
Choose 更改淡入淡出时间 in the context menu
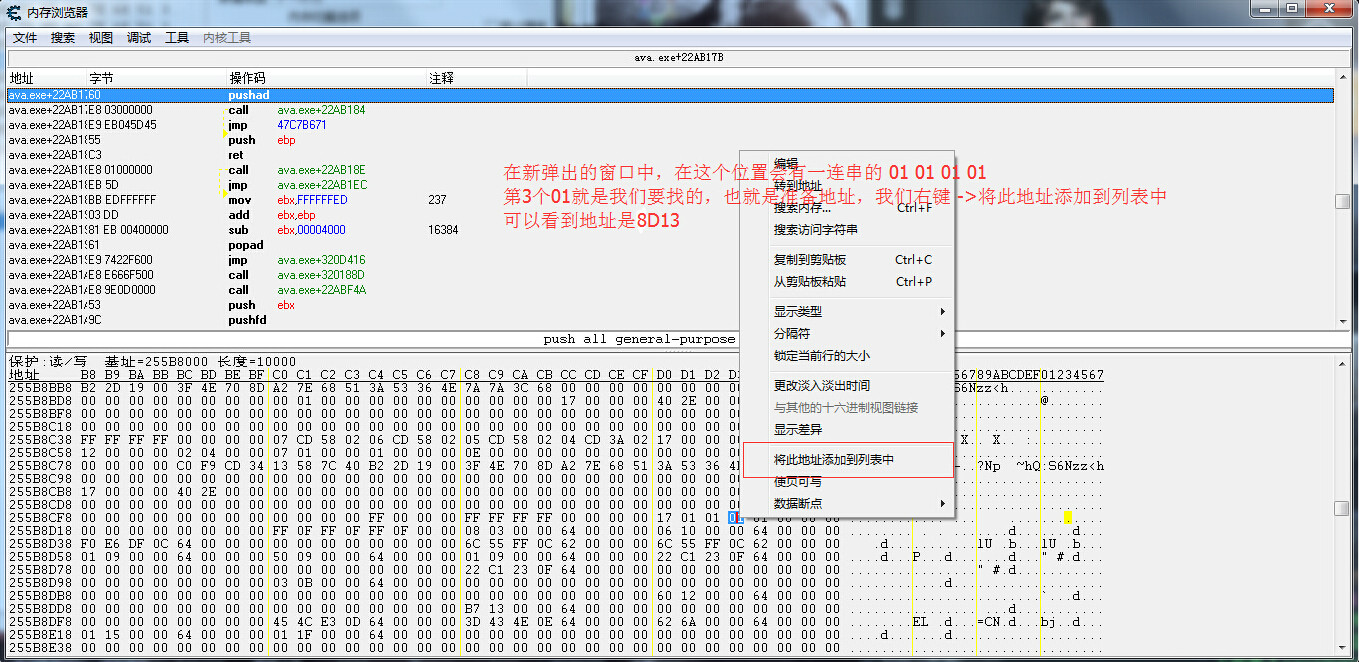point(822,386)
